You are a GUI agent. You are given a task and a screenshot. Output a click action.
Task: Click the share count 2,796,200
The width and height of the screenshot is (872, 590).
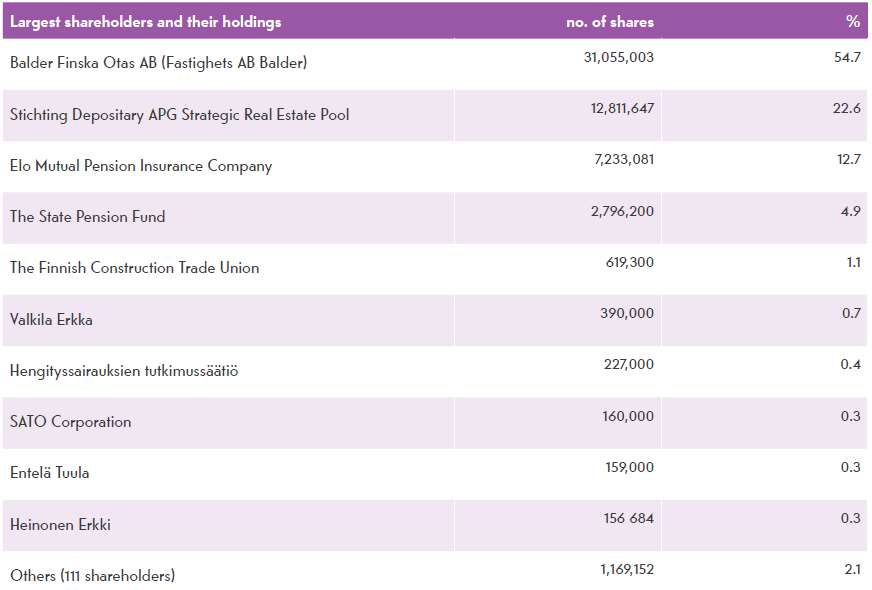pos(622,211)
